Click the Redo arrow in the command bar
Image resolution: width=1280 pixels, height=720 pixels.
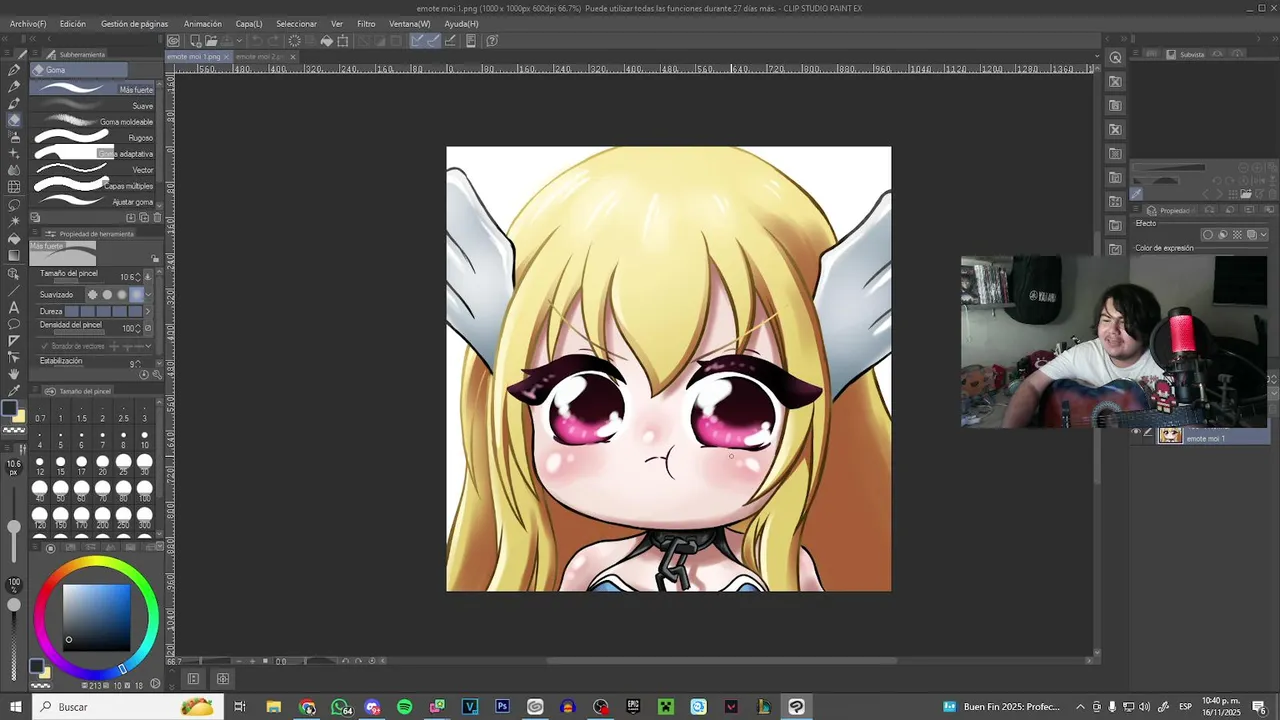point(274,41)
